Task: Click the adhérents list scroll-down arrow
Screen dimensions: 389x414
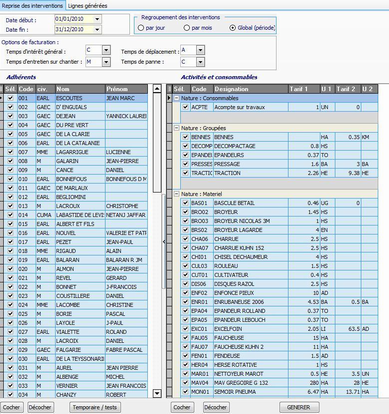Action: pos(157,393)
